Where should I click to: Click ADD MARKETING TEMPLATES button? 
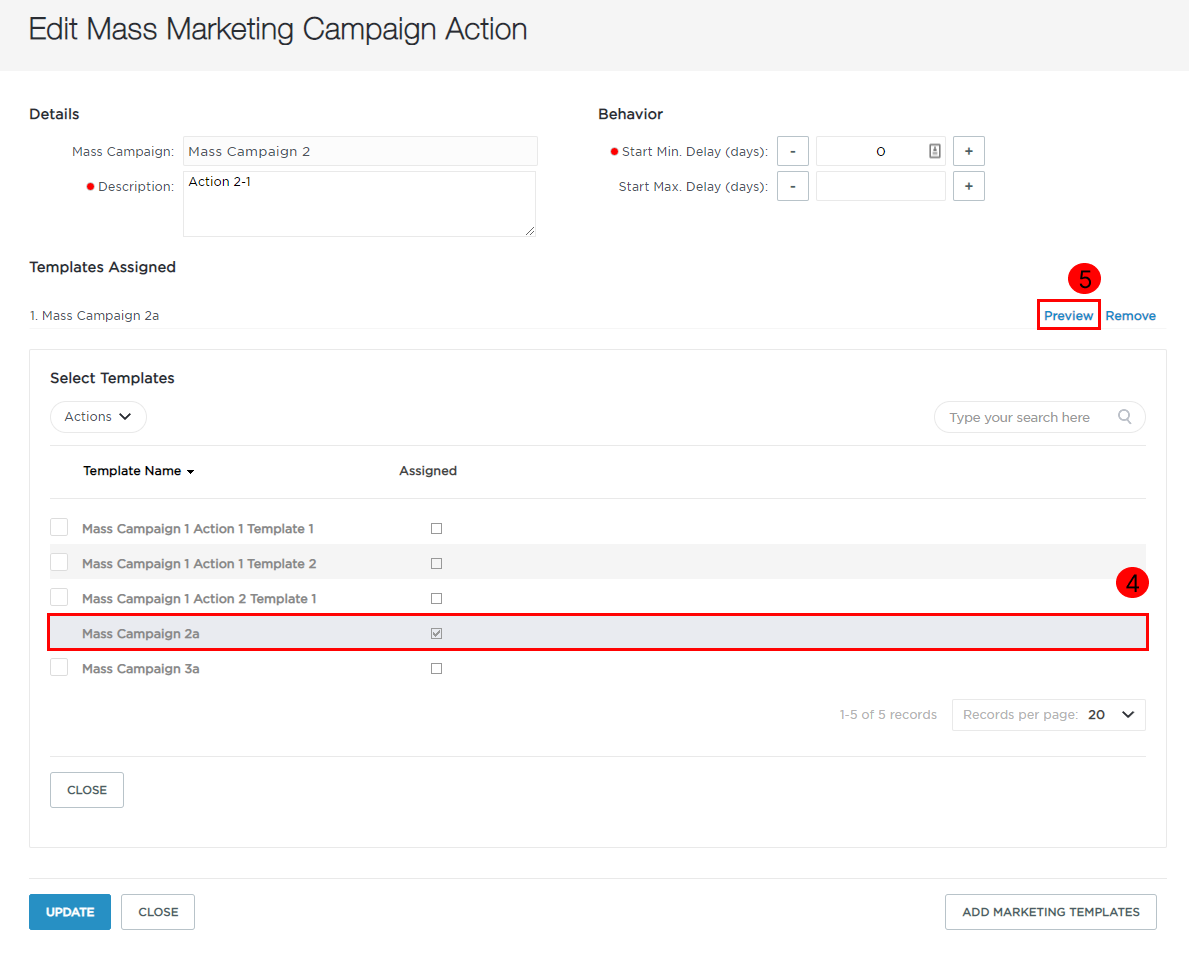1050,911
